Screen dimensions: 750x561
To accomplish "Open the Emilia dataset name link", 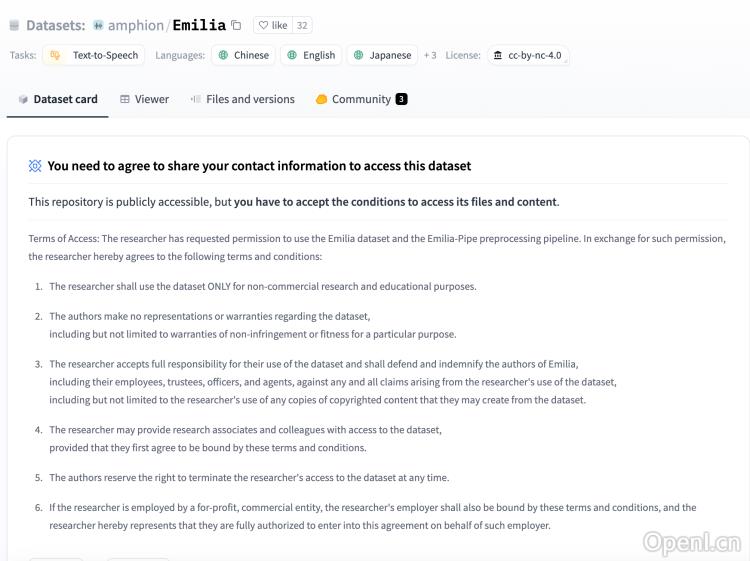I will (199, 25).
